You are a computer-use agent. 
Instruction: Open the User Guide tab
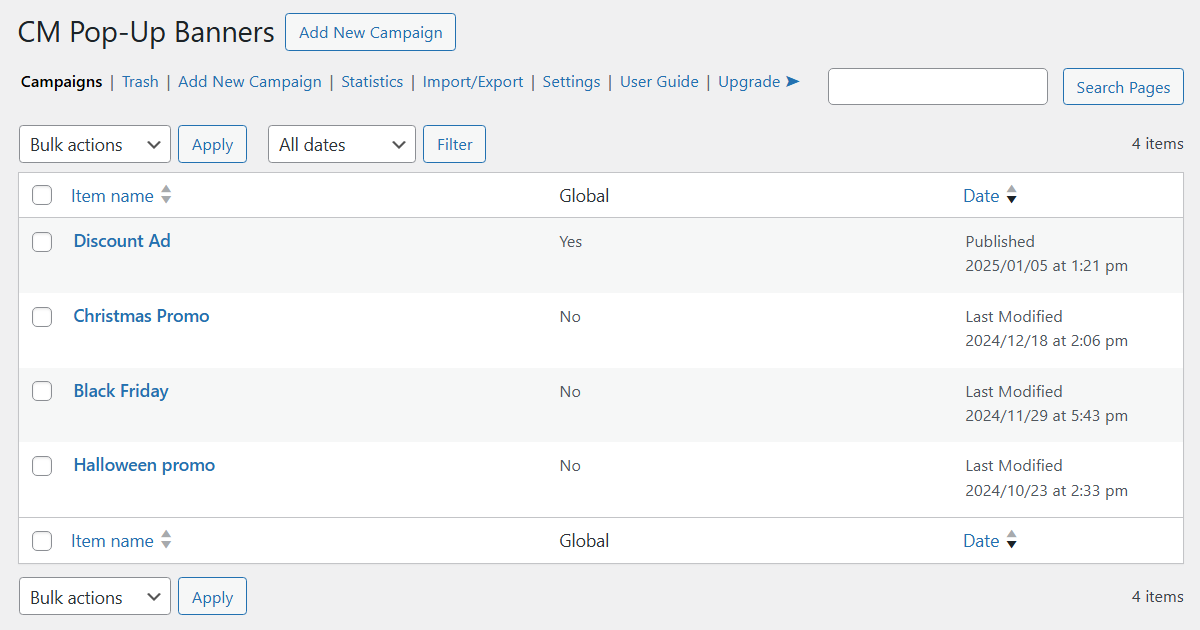pos(659,82)
